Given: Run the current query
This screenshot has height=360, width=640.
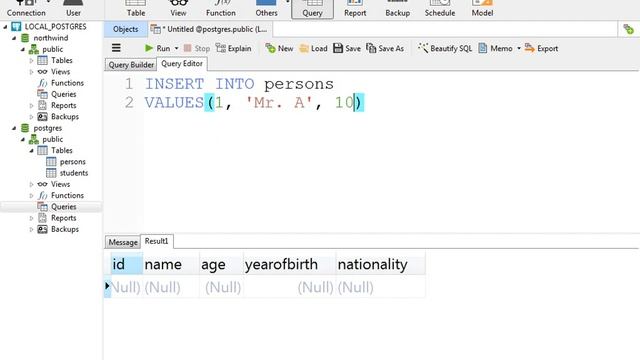Looking at the screenshot, I should click(x=158, y=48).
